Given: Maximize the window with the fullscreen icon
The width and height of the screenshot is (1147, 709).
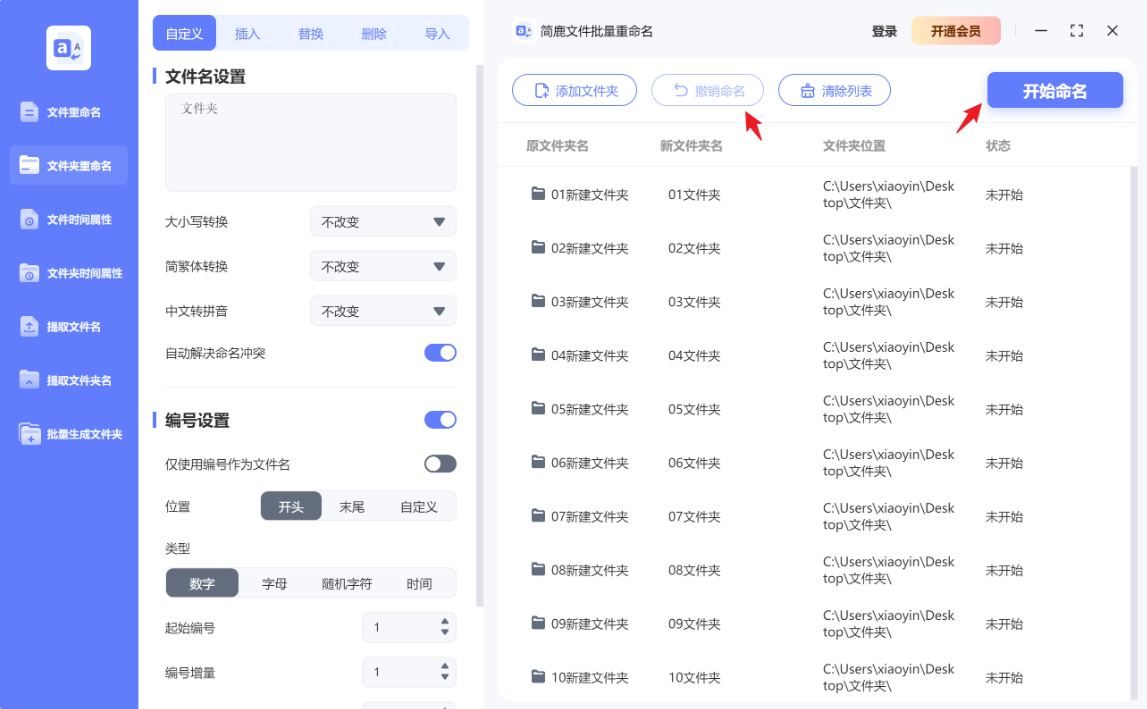Looking at the screenshot, I should (1076, 31).
